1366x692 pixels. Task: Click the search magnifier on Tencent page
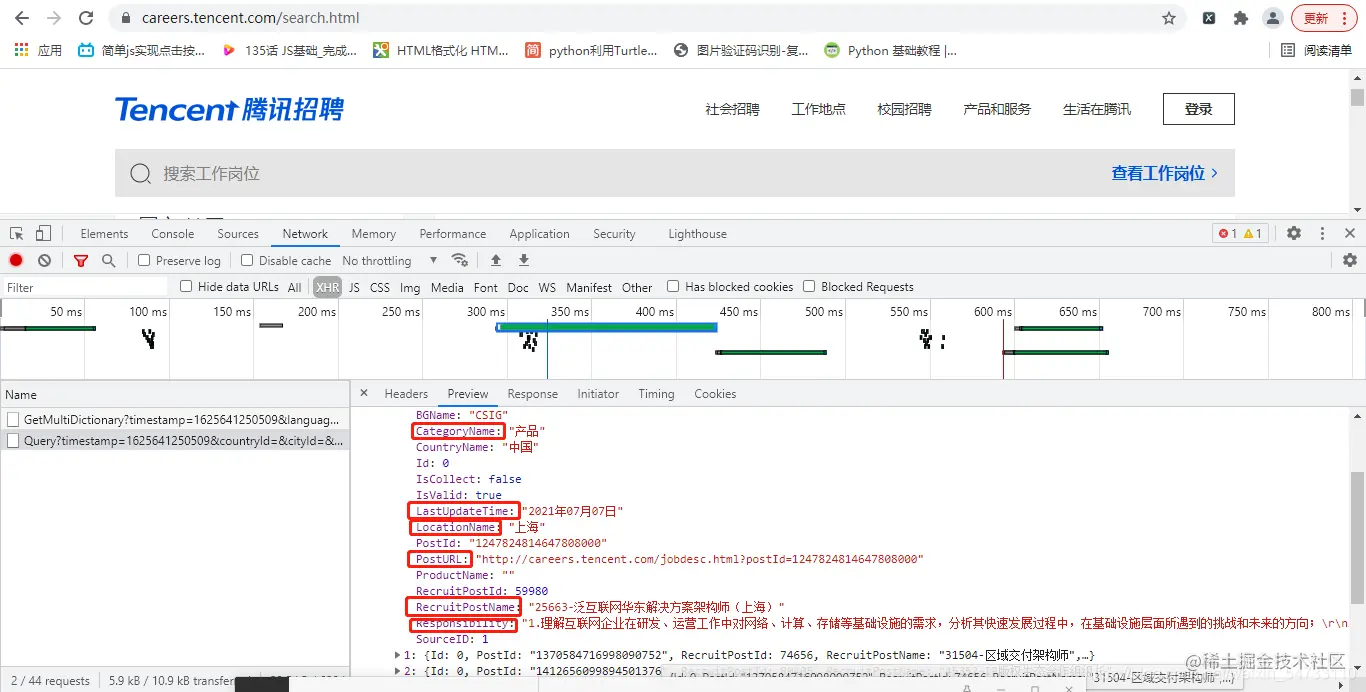[x=140, y=174]
